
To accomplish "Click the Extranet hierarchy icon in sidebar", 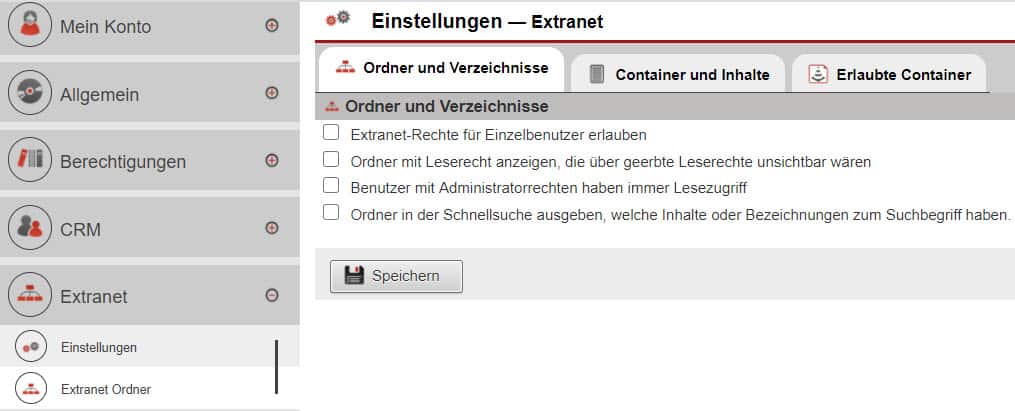I will pos(30,295).
